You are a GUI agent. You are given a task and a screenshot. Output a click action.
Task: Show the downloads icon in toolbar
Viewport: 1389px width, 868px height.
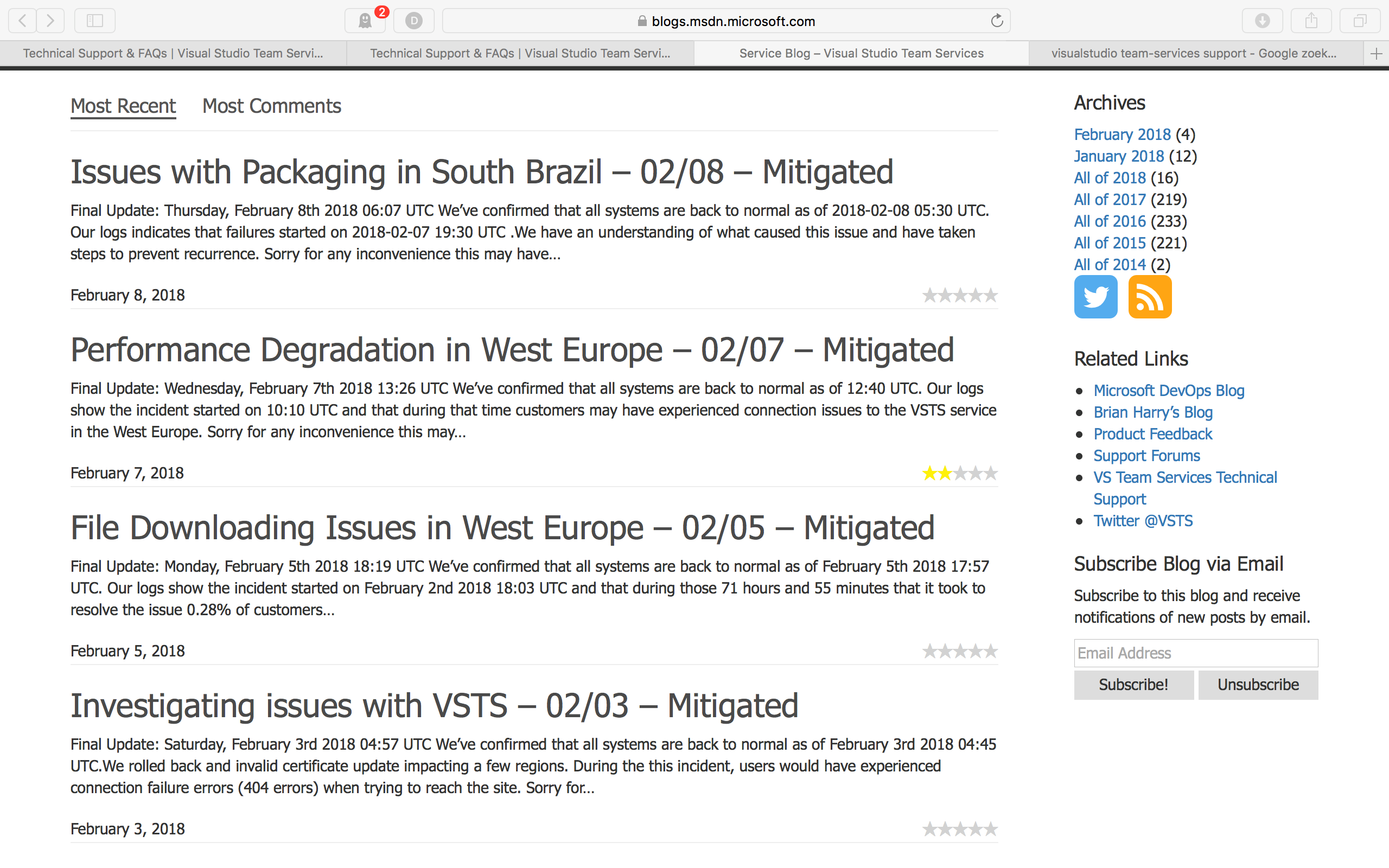tap(1263, 21)
